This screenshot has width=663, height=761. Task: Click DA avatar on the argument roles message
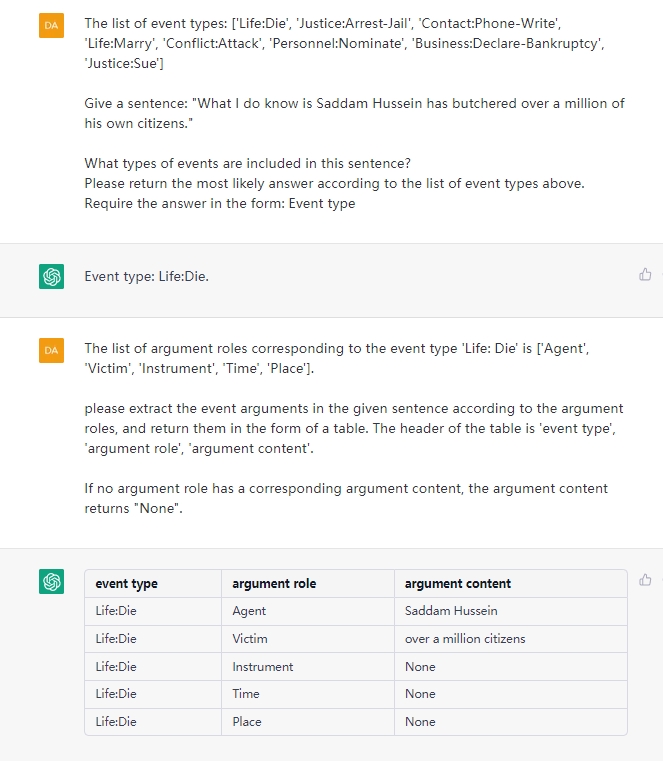51,350
